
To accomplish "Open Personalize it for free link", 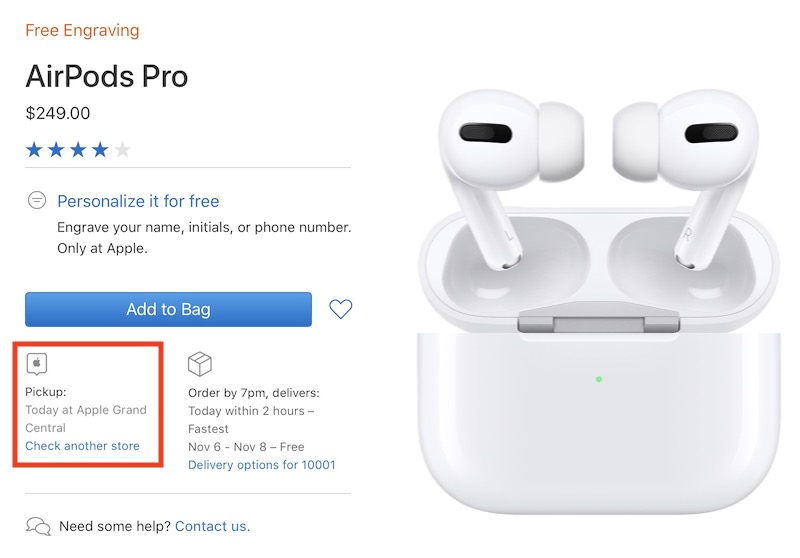I will [138, 201].
